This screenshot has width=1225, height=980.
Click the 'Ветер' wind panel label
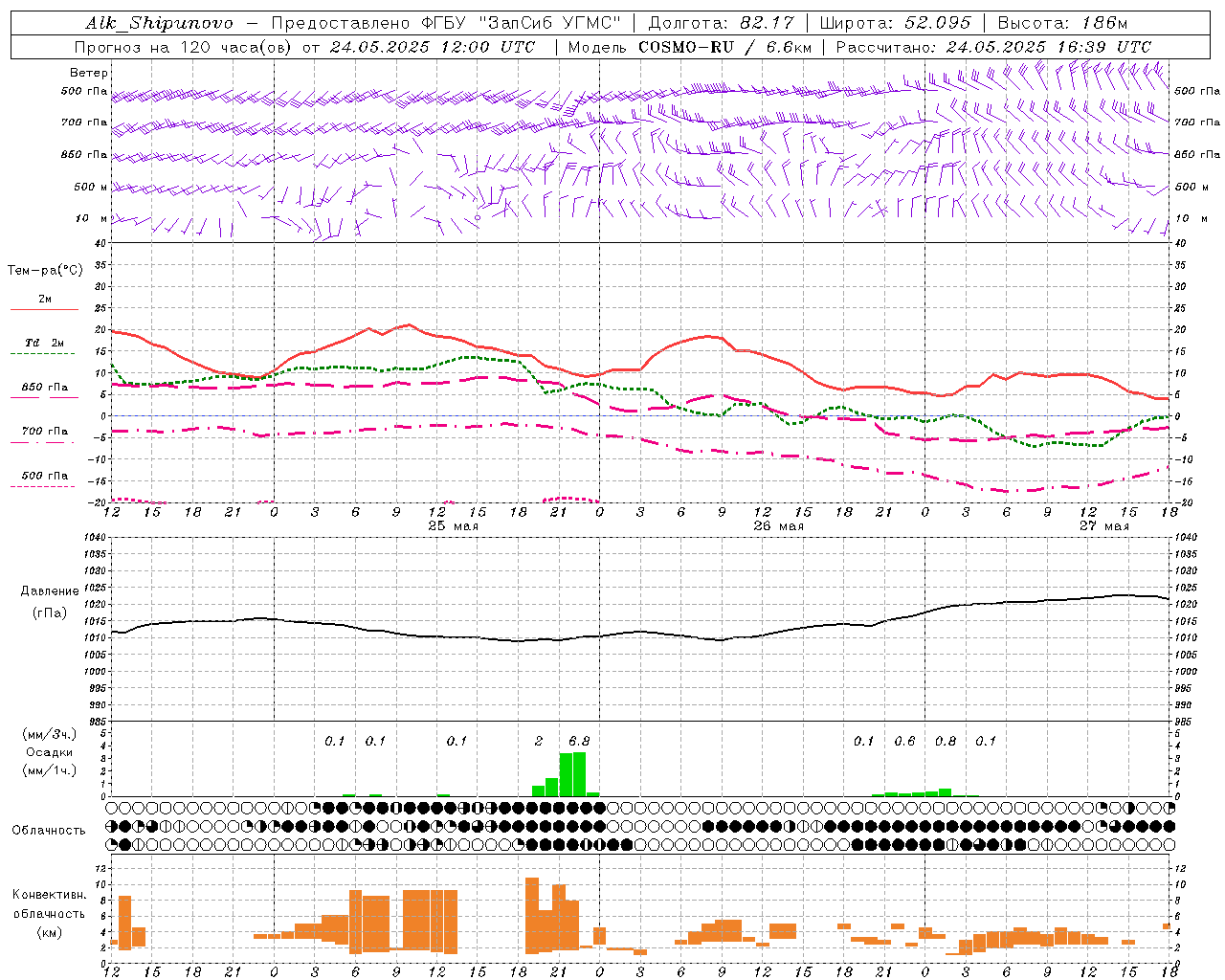click(89, 73)
